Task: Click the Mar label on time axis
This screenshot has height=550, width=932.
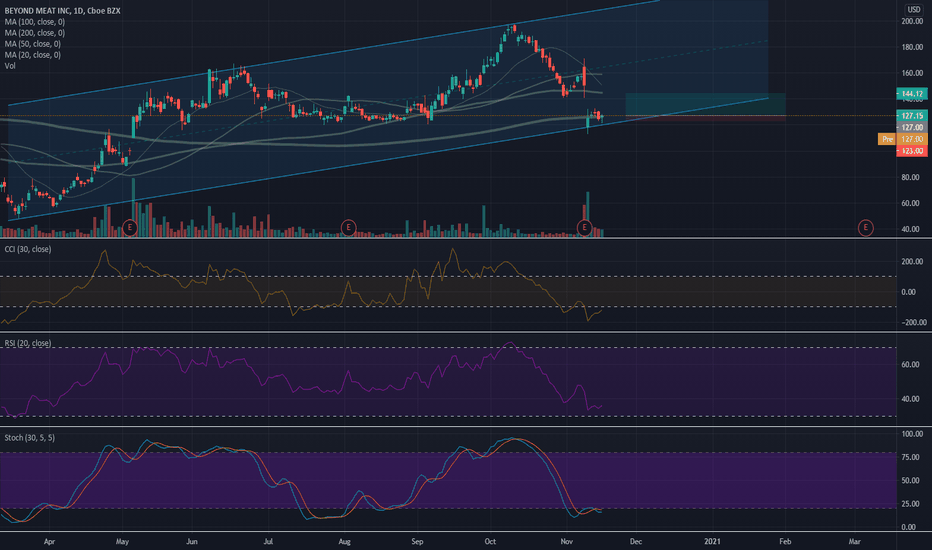Action: pos(855,542)
